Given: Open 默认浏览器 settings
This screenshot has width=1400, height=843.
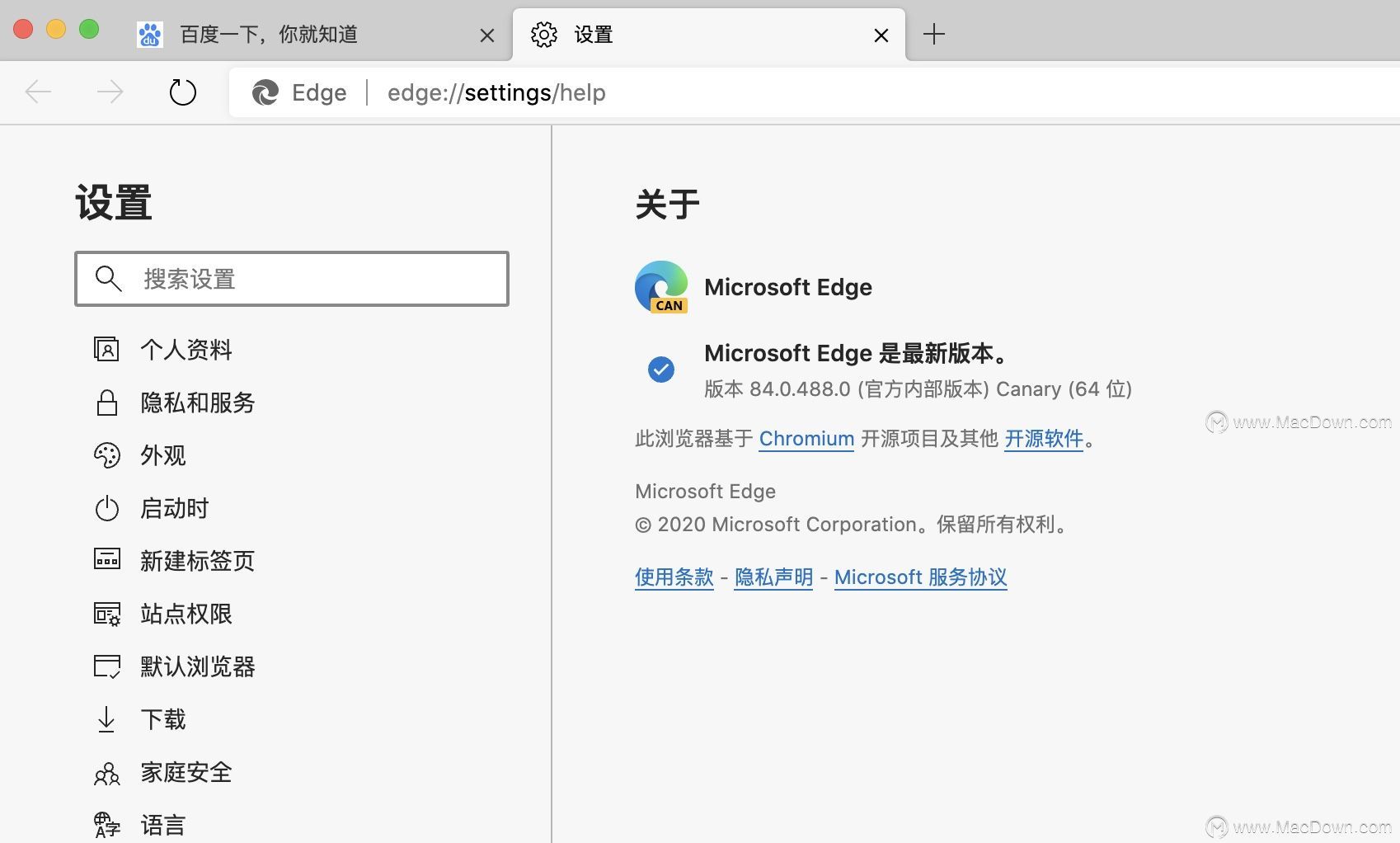Looking at the screenshot, I should 198,666.
